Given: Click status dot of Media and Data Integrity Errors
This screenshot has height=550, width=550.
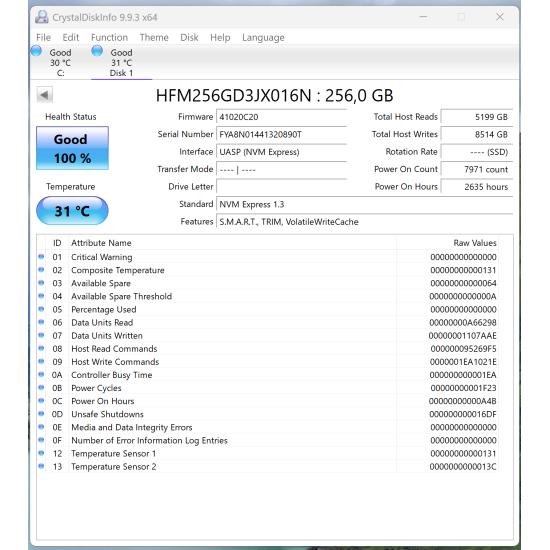Looking at the screenshot, I should coord(41,427).
